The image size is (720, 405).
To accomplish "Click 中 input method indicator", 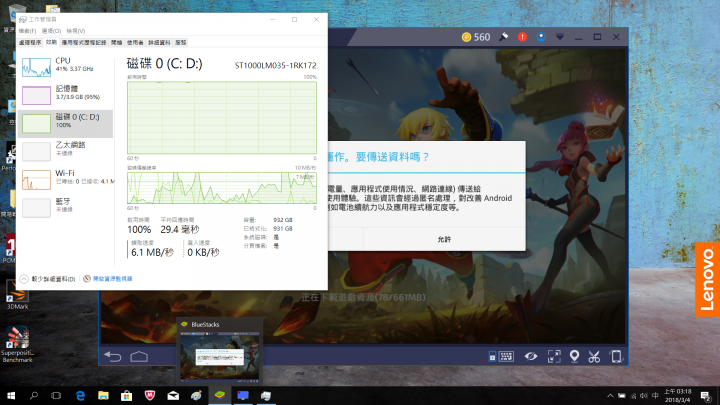I will tap(655, 395).
